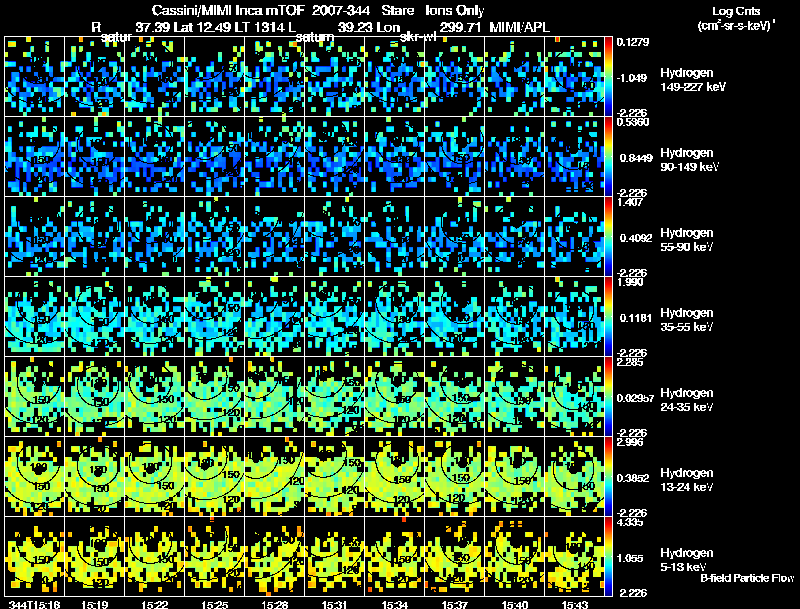Click the Hydrogen 35-55 keV row label
Screen dimensions: 800x609
coord(687,319)
